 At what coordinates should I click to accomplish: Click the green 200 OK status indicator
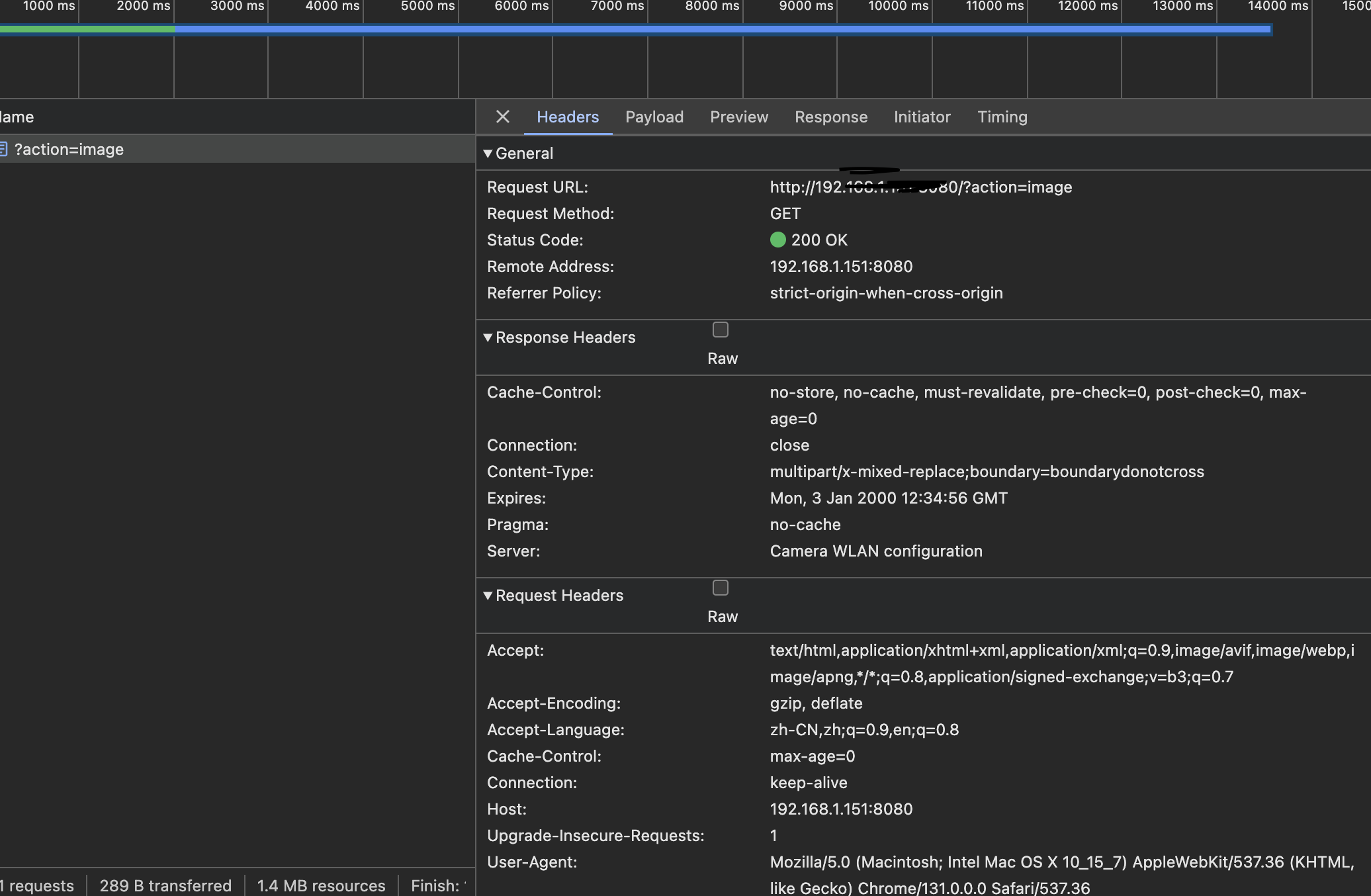(778, 240)
